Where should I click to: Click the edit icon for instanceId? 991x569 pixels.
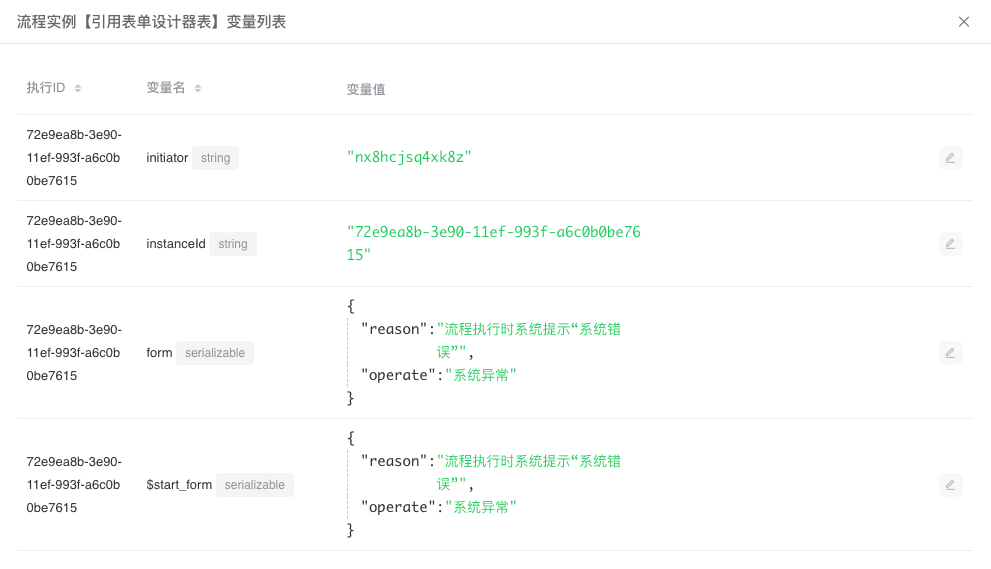tap(950, 243)
